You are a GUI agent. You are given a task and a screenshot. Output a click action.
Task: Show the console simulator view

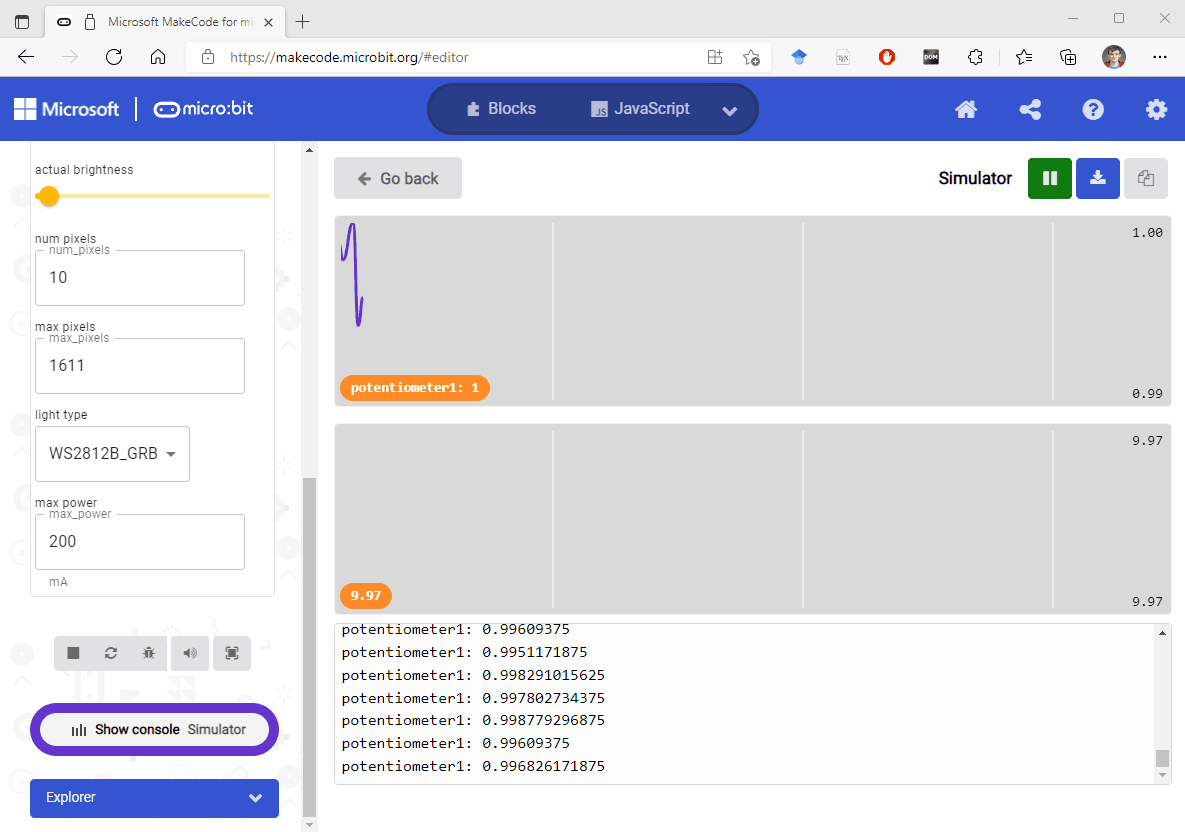tap(153, 729)
